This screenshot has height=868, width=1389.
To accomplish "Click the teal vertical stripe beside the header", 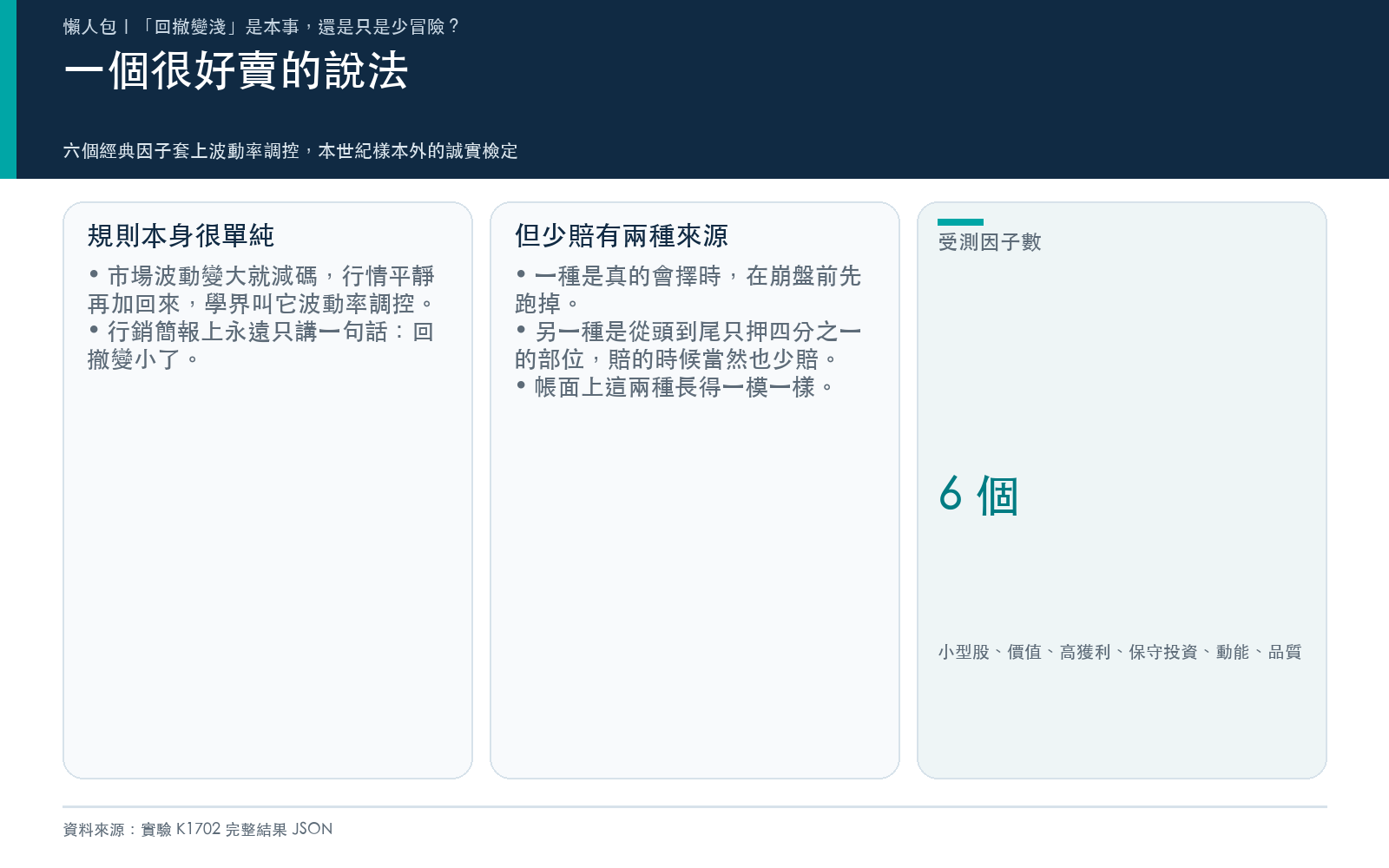I will pyautogui.click(x=8, y=89).
